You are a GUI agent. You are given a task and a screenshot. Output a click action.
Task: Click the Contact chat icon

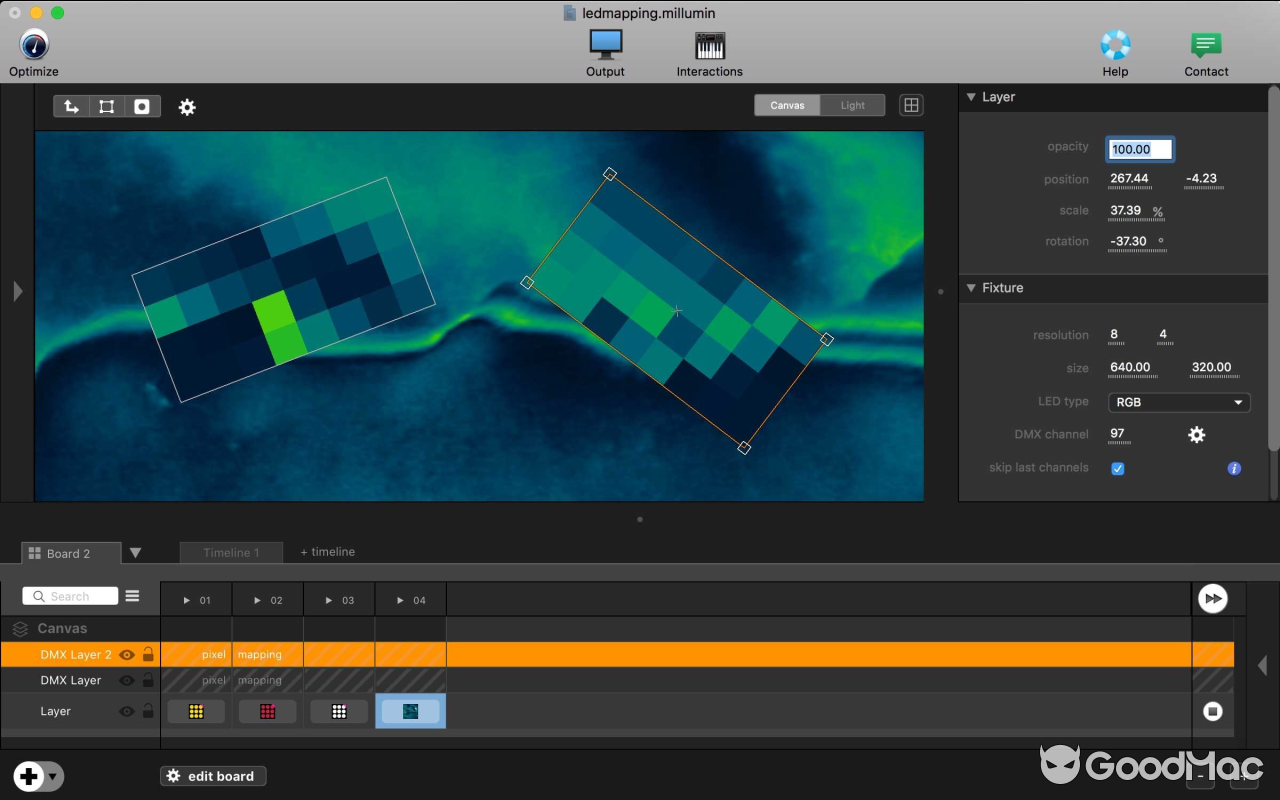click(x=1206, y=45)
